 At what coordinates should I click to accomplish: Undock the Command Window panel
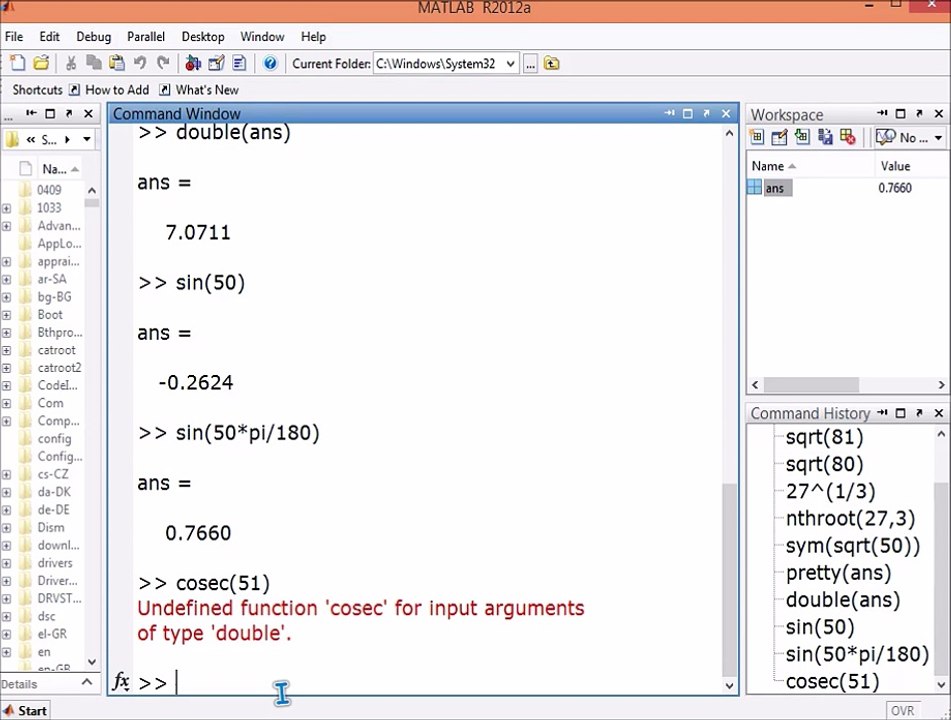(x=707, y=113)
